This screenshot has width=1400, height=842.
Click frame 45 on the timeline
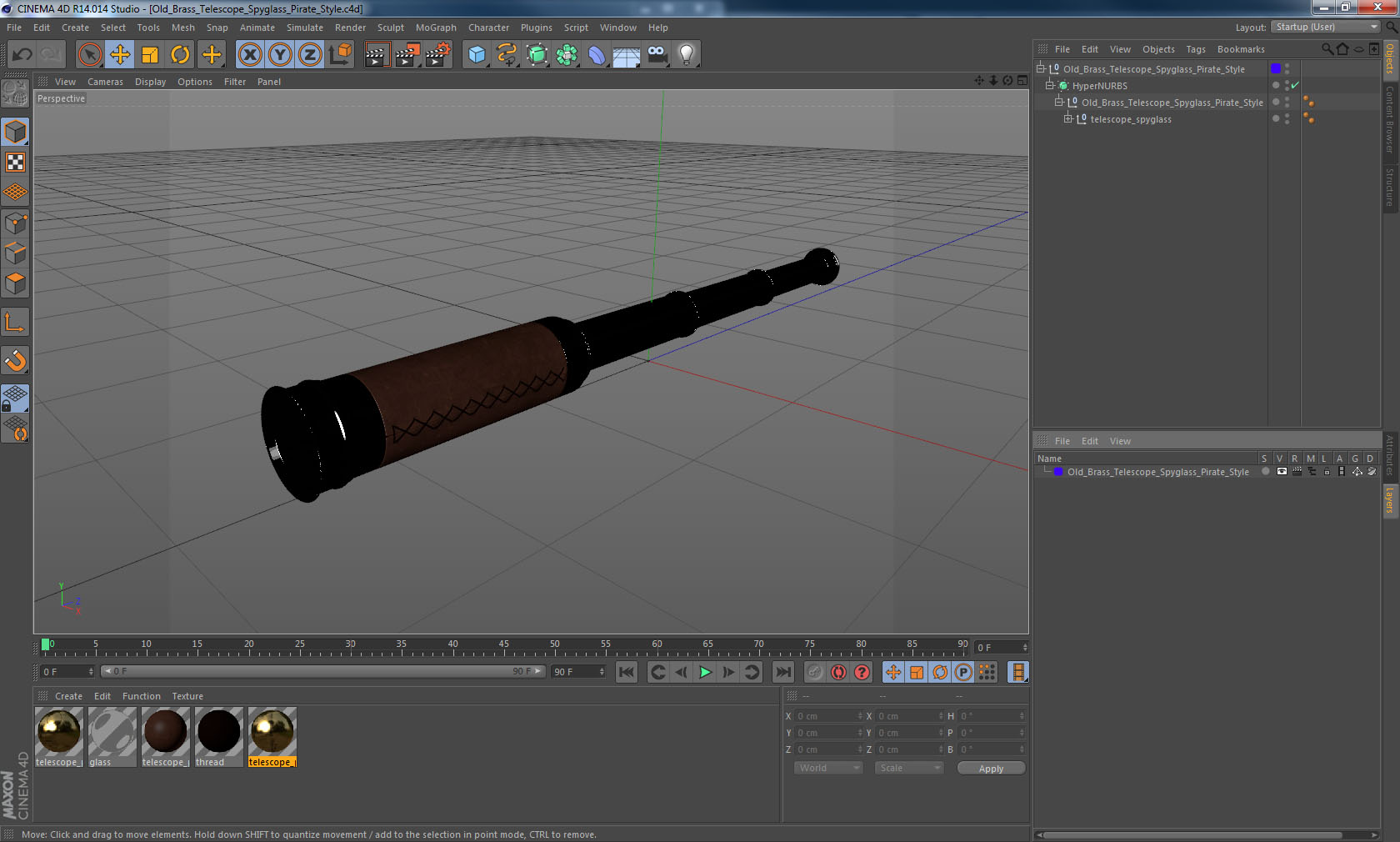[503, 646]
